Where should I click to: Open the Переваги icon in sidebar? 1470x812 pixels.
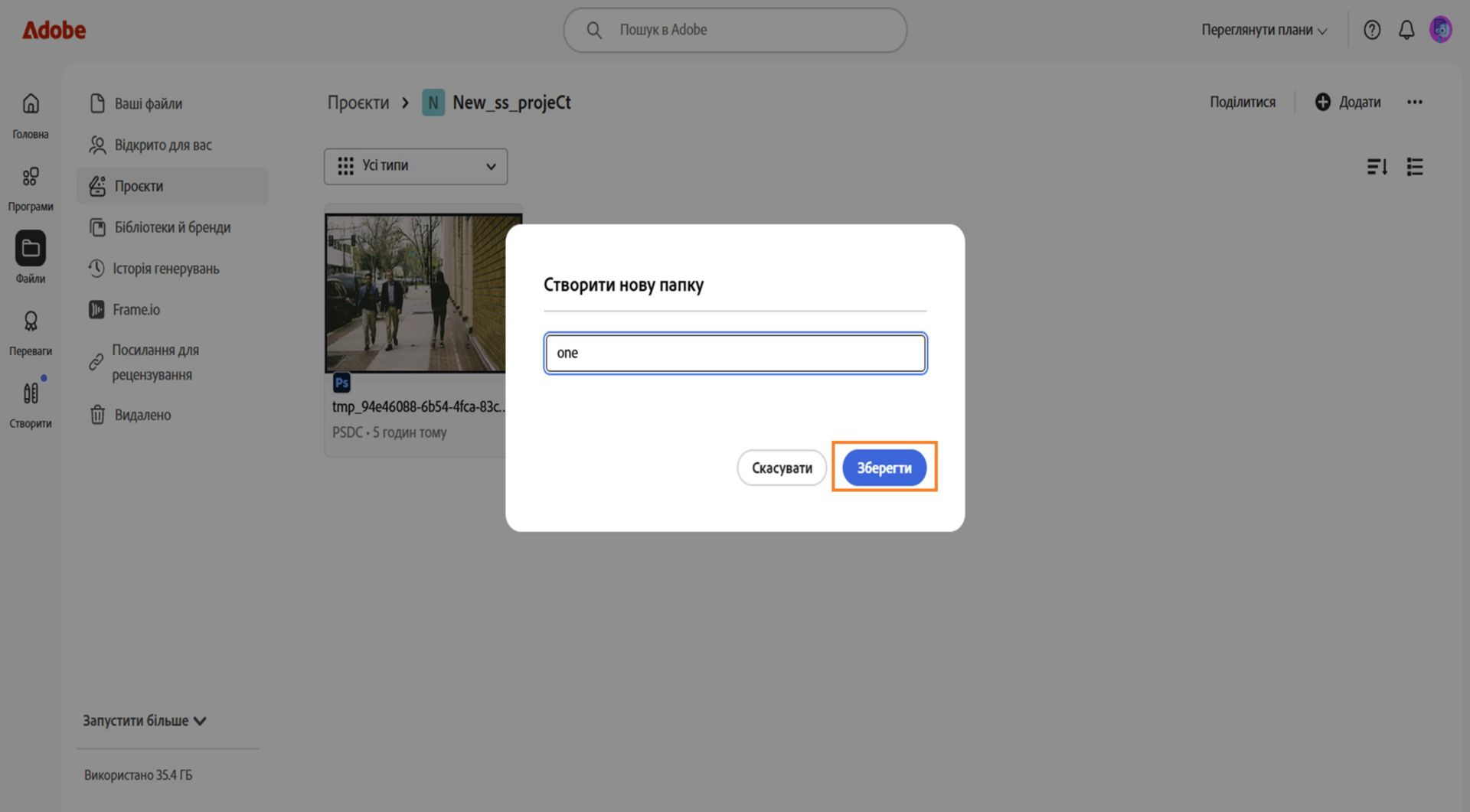pos(31,321)
